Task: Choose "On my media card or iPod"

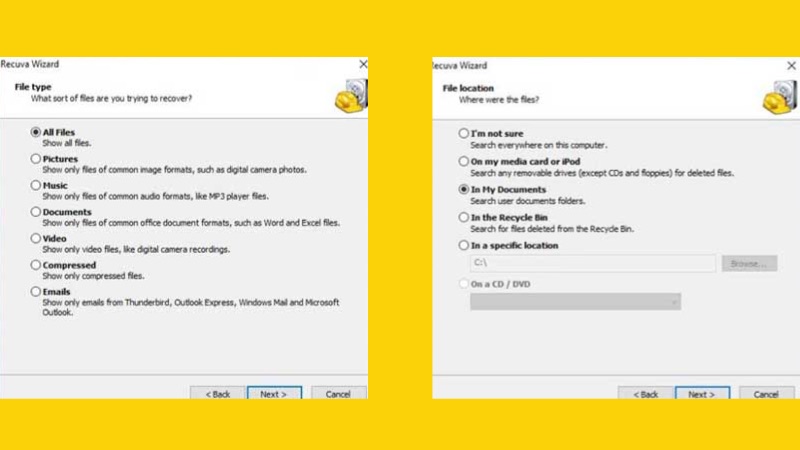Action: pyautogui.click(x=463, y=161)
